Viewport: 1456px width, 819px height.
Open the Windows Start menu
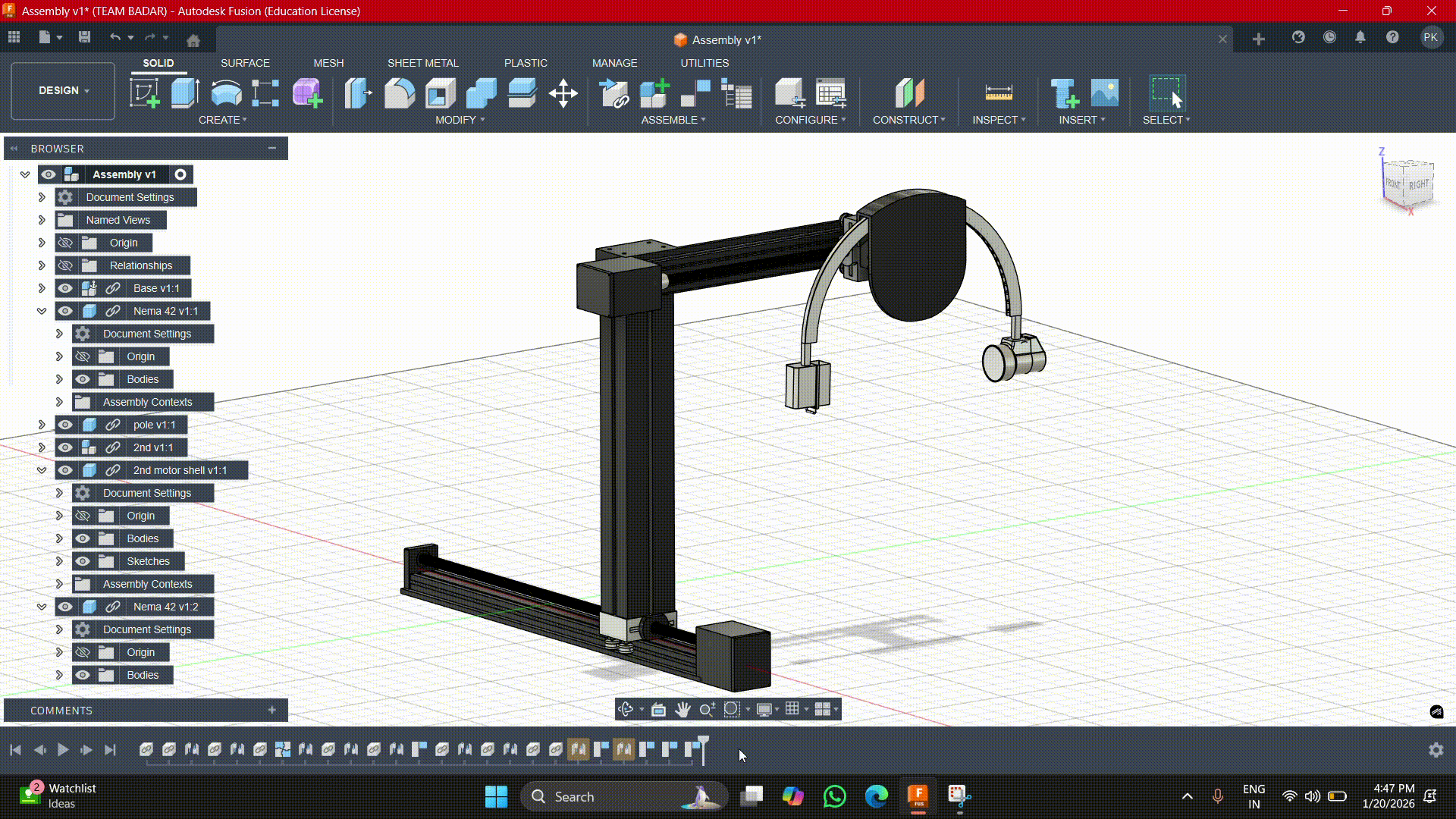pyautogui.click(x=496, y=796)
